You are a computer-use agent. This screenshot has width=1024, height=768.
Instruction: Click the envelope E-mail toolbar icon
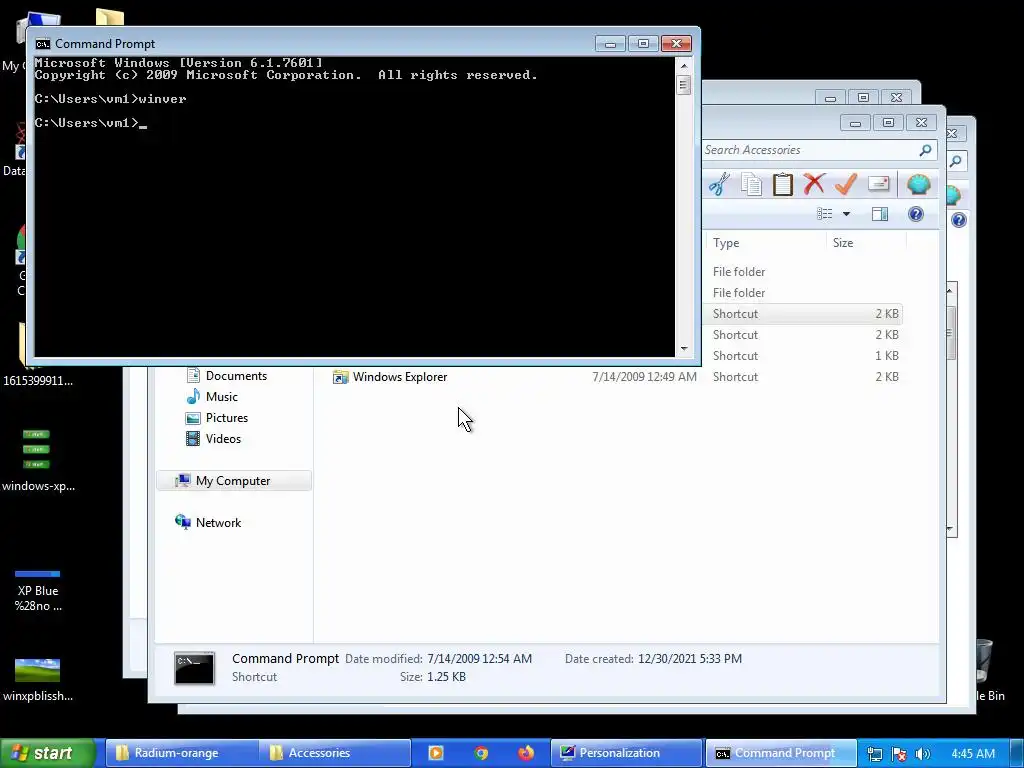click(x=878, y=184)
